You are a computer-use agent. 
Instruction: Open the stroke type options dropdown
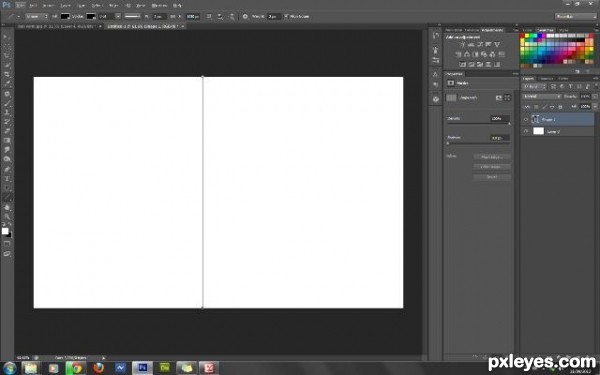pyautogui.click(x=133, y=16)
